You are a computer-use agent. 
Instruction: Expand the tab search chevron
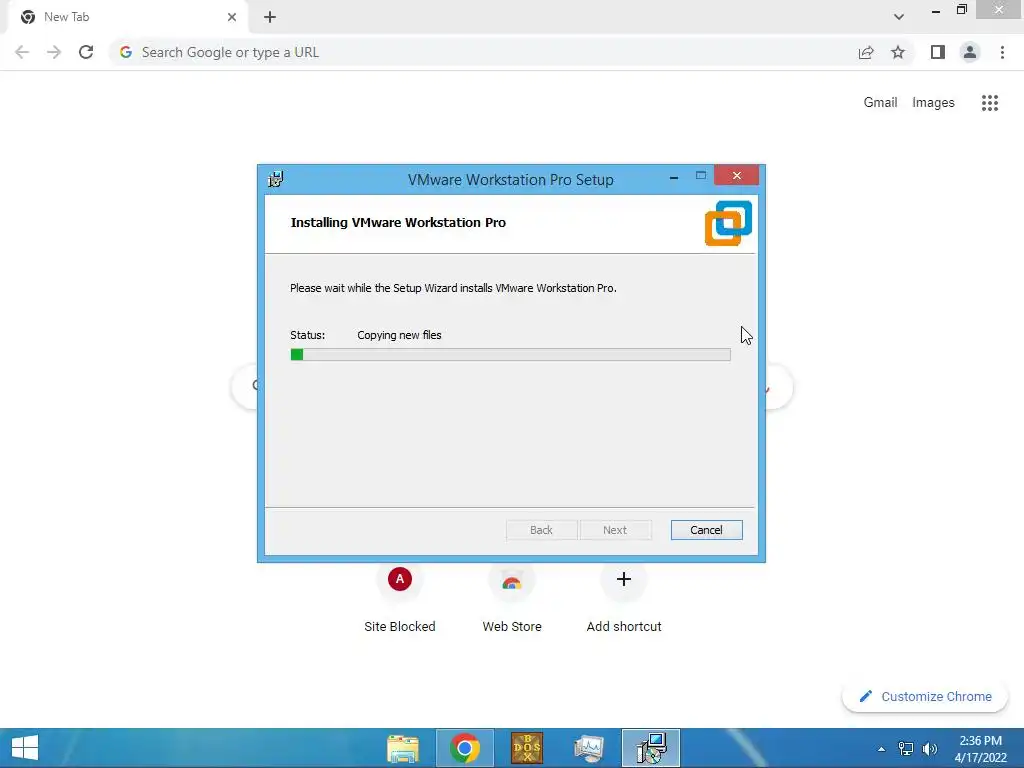pyautogui.click(x=899, y=17)
